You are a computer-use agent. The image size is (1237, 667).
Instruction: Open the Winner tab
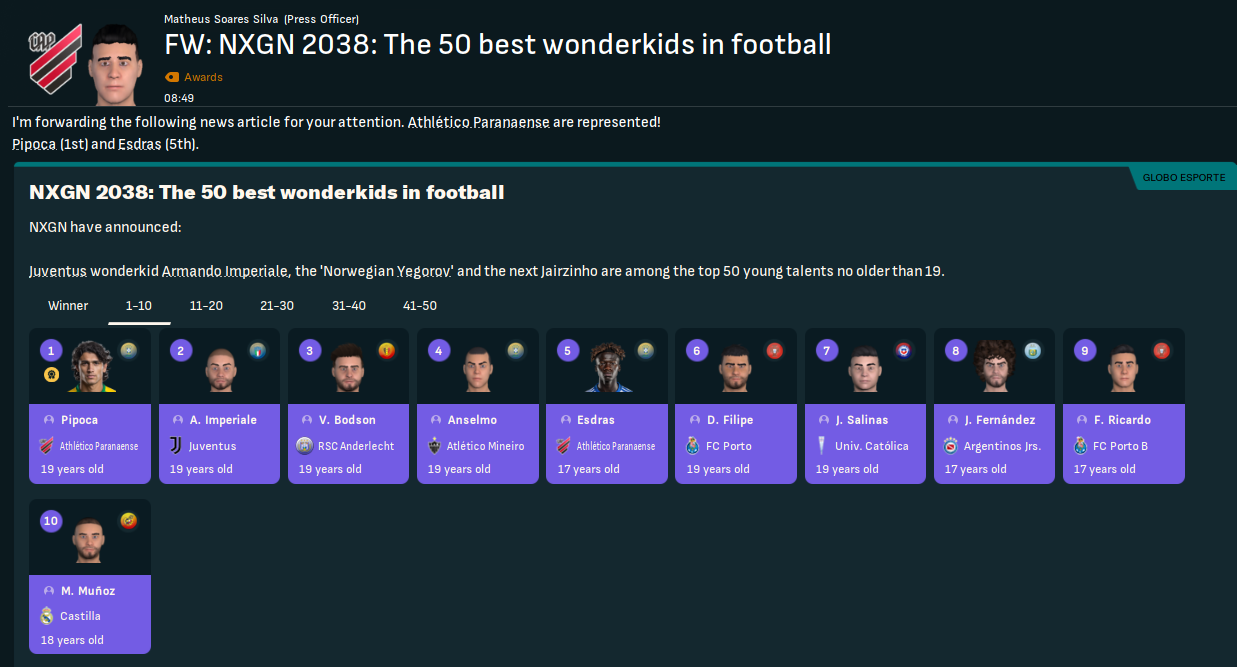click(x=68, y=305)
